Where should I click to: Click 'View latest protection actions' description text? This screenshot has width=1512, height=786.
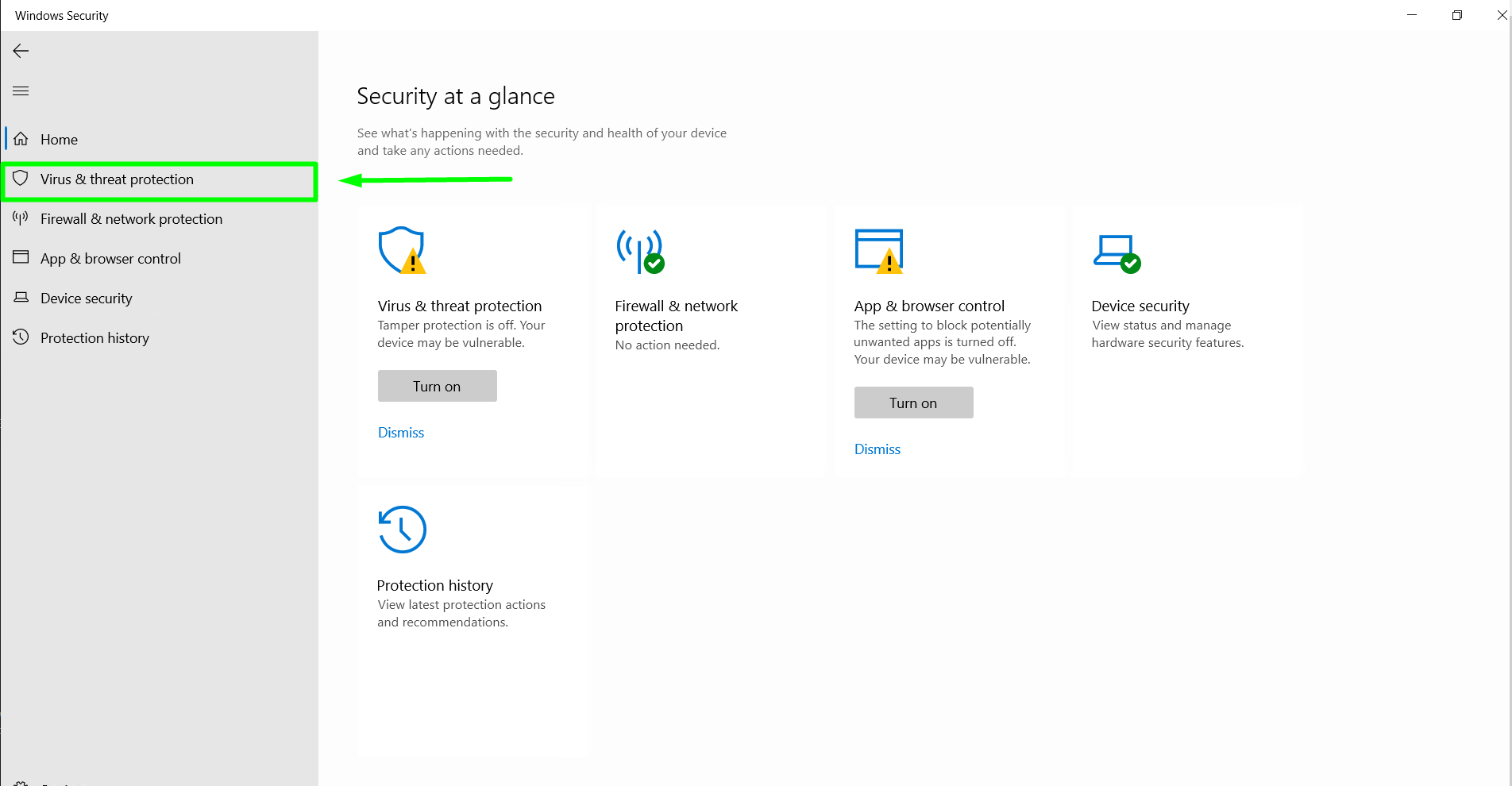coord(461,614)
